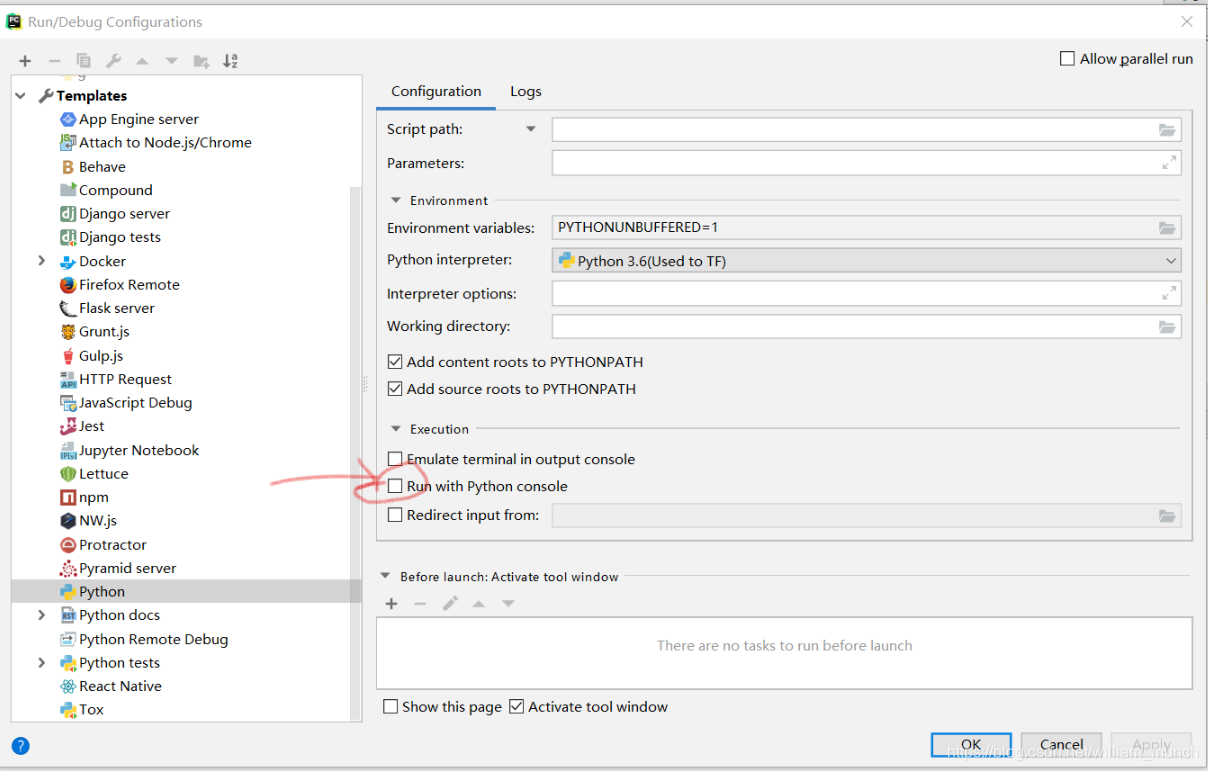1208x771 pixels.
Task: Check Allow parallel run
Action: 1067,59
